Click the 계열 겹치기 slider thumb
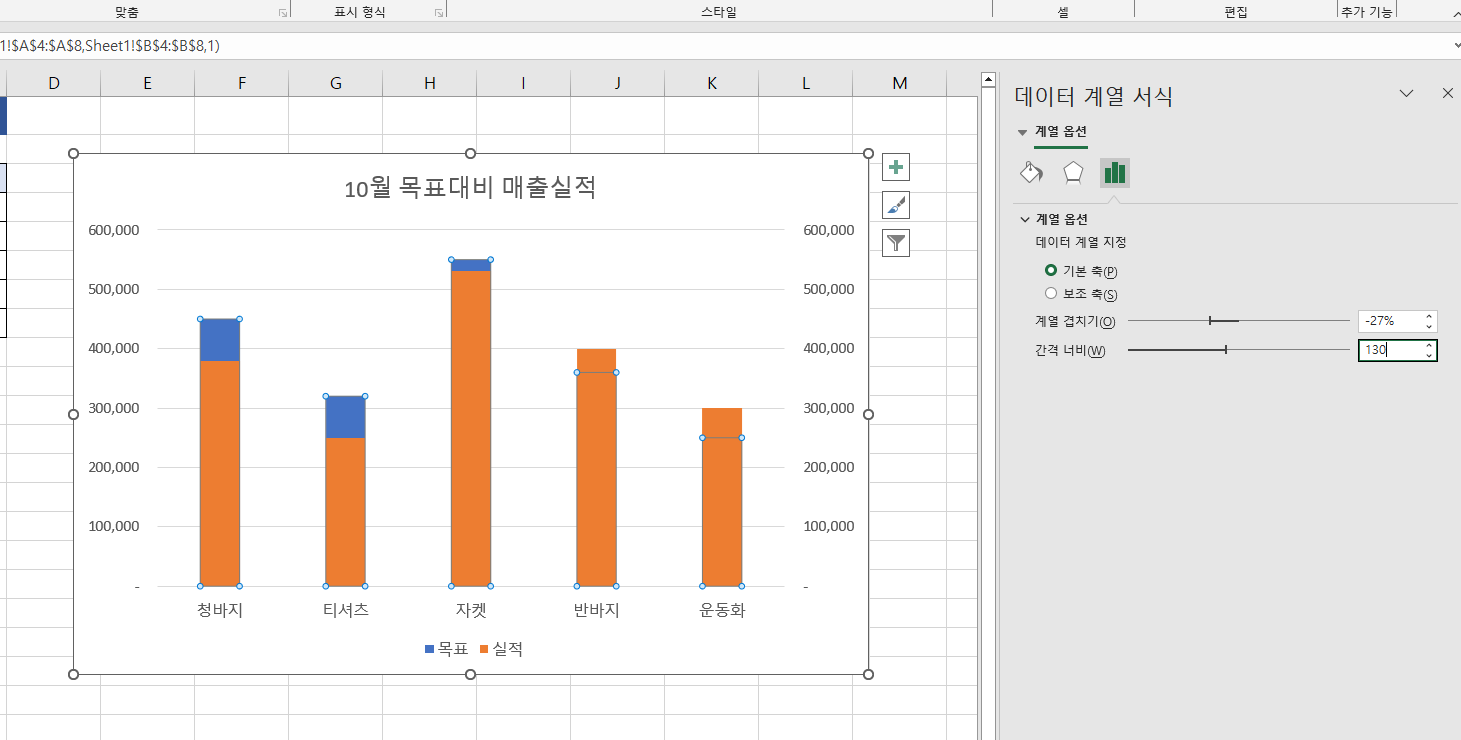Image resolution: width=1461 pixels, height=740 pixels. coord(1210,321)
